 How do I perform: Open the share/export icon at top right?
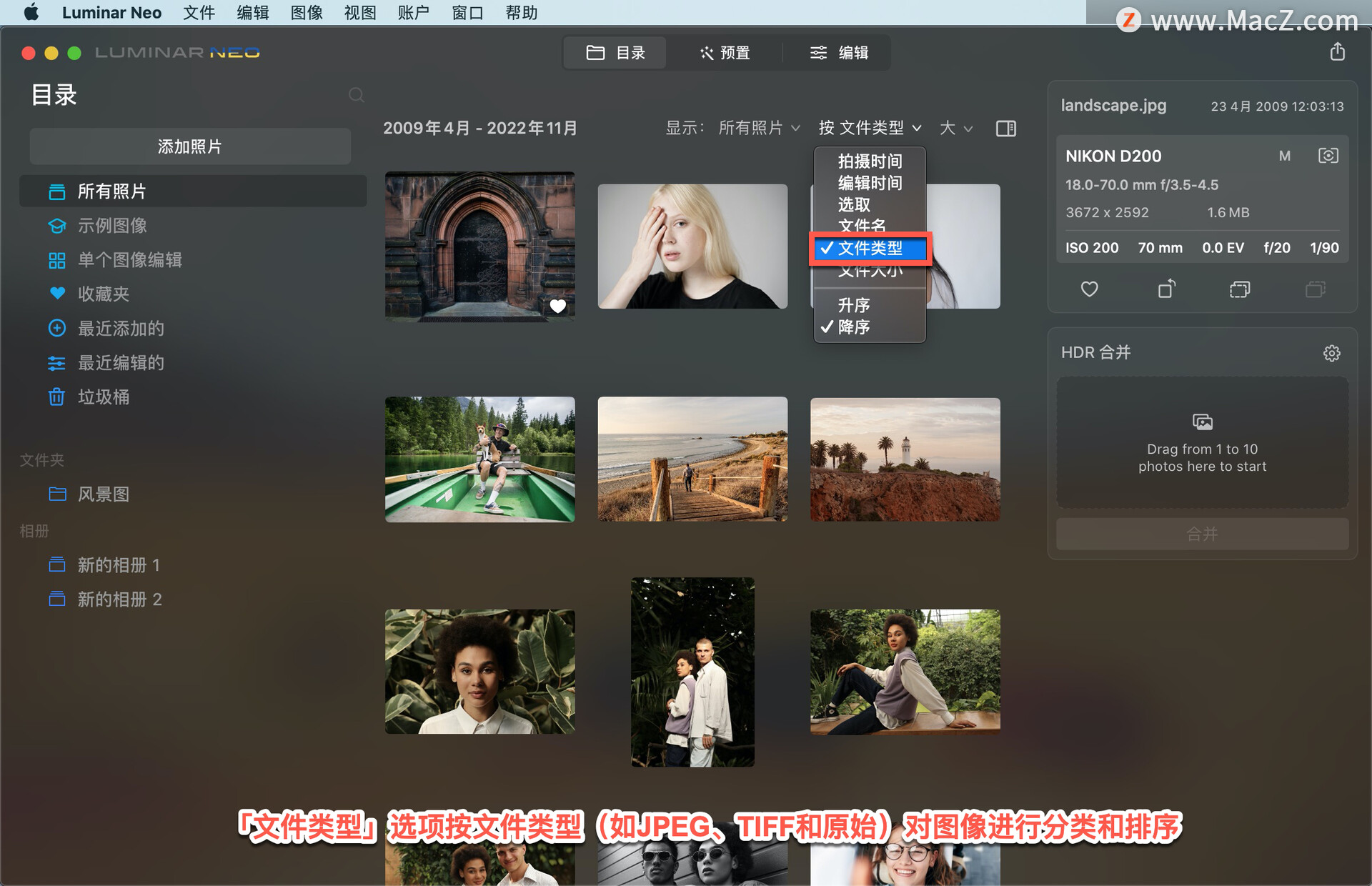pos(1337,52)
